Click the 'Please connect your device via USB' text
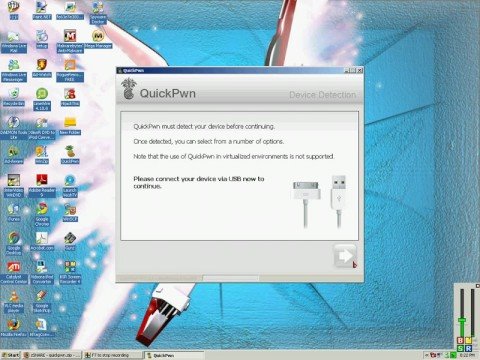This screenshot has width=480, height=360. click(199, 182)
